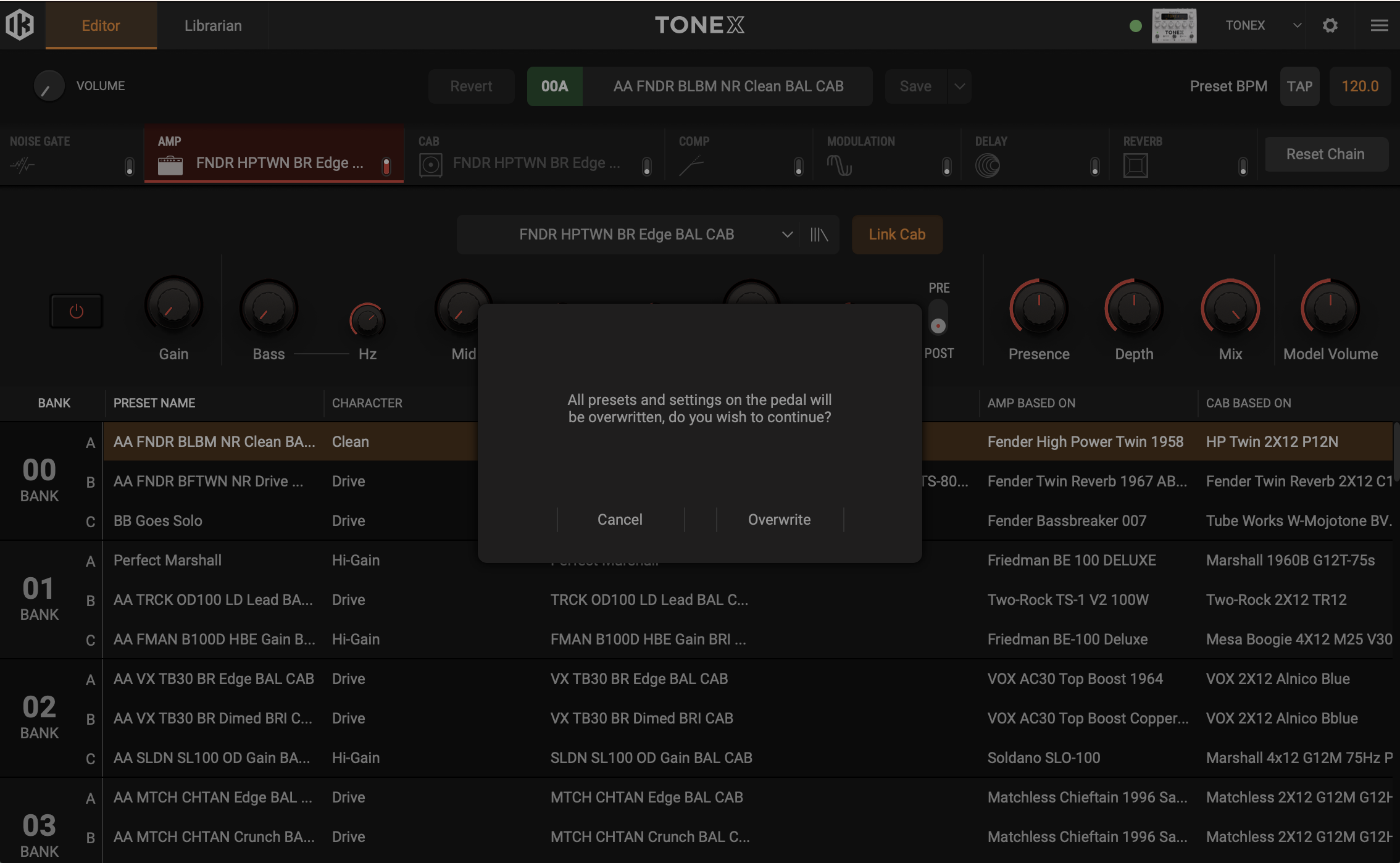Adjust the Presence knob
Image resolution: width=1400 pixels, height=863 pixels.
(1039, 308)
